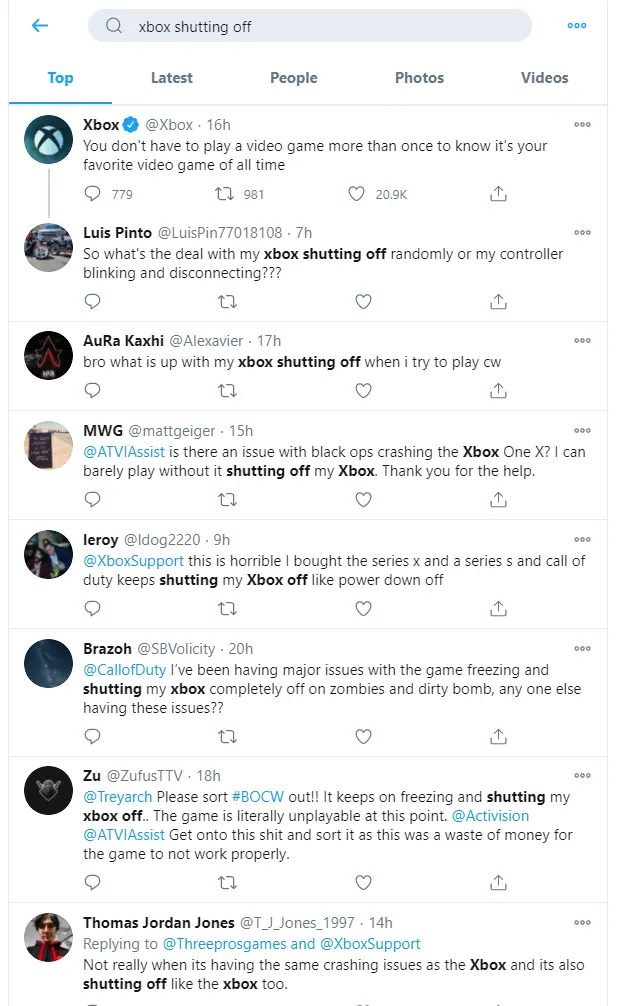
Task: Open more options on Luis Pinto's tweet
Action: 582,232
